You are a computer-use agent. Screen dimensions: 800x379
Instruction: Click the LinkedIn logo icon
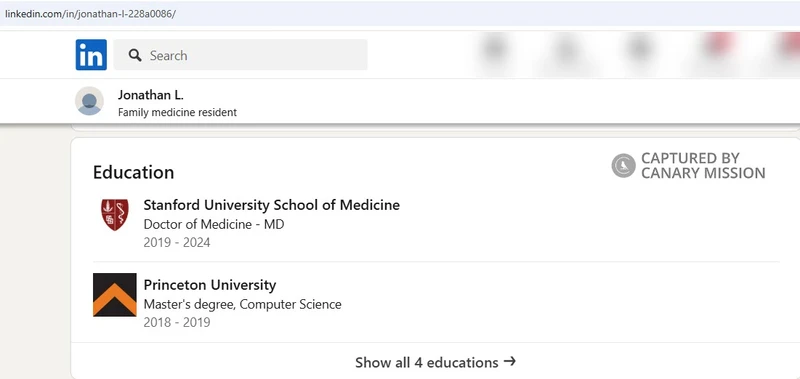pos(91,55)
